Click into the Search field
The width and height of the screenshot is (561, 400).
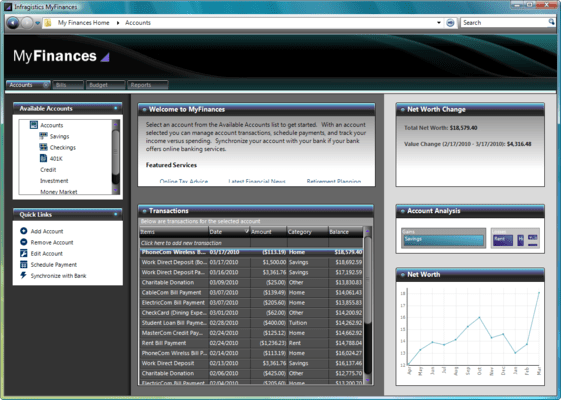[x=504, y=23]
